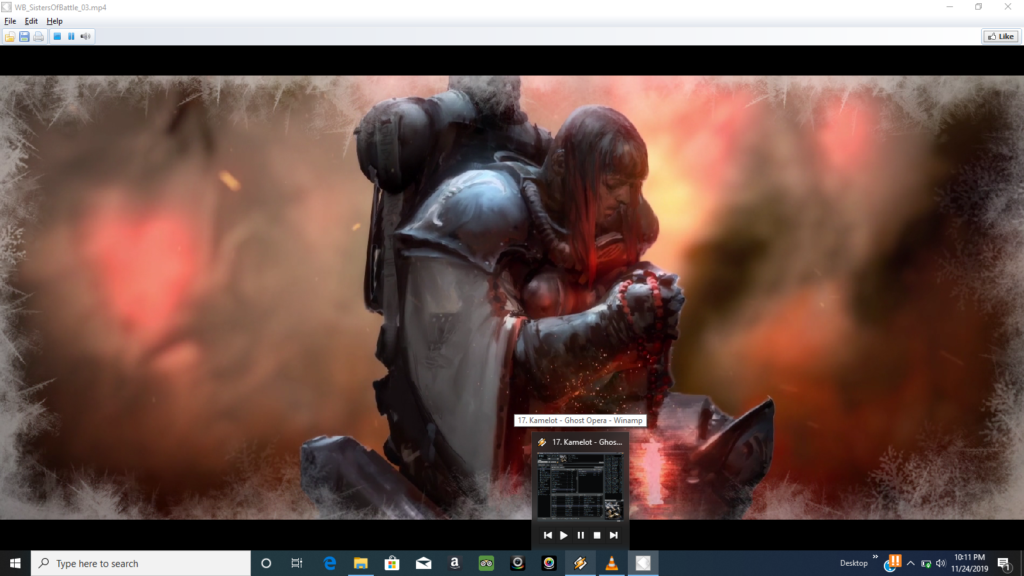Open Cortana from the taskbar circle
1024x576 pixels.
[266, 563]
